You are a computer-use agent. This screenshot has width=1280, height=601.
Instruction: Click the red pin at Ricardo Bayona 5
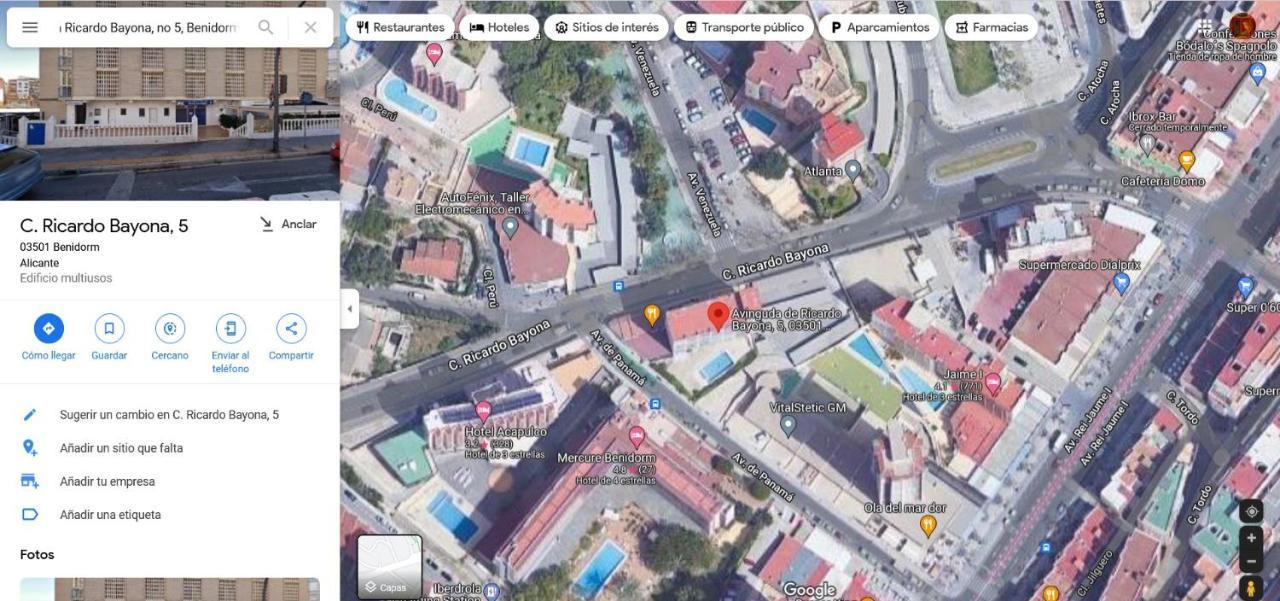(718, 316)
